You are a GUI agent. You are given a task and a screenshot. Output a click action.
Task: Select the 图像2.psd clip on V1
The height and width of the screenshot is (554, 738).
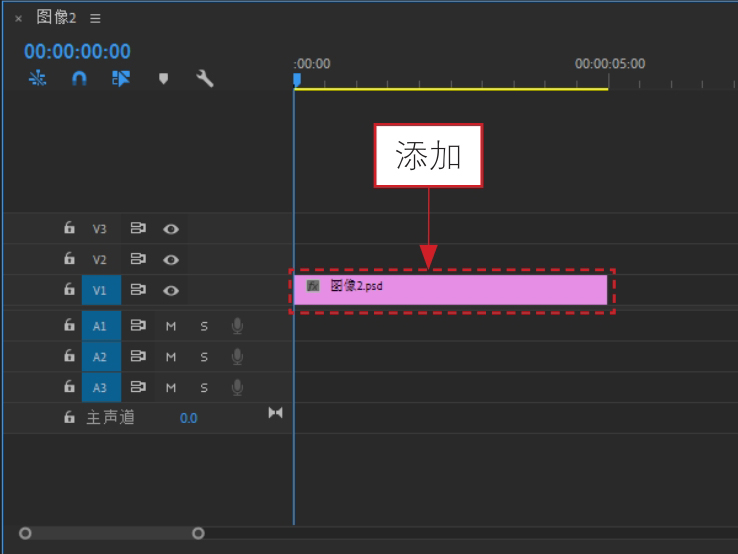(x=450, y=290)
